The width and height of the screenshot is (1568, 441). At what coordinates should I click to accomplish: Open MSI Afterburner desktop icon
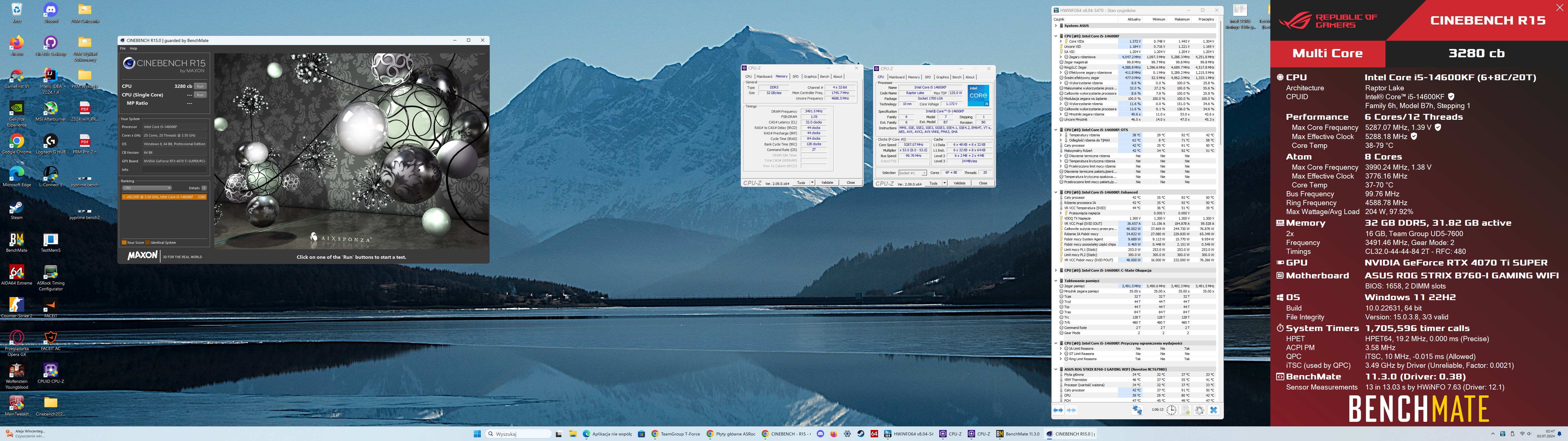tap(51, 111)
